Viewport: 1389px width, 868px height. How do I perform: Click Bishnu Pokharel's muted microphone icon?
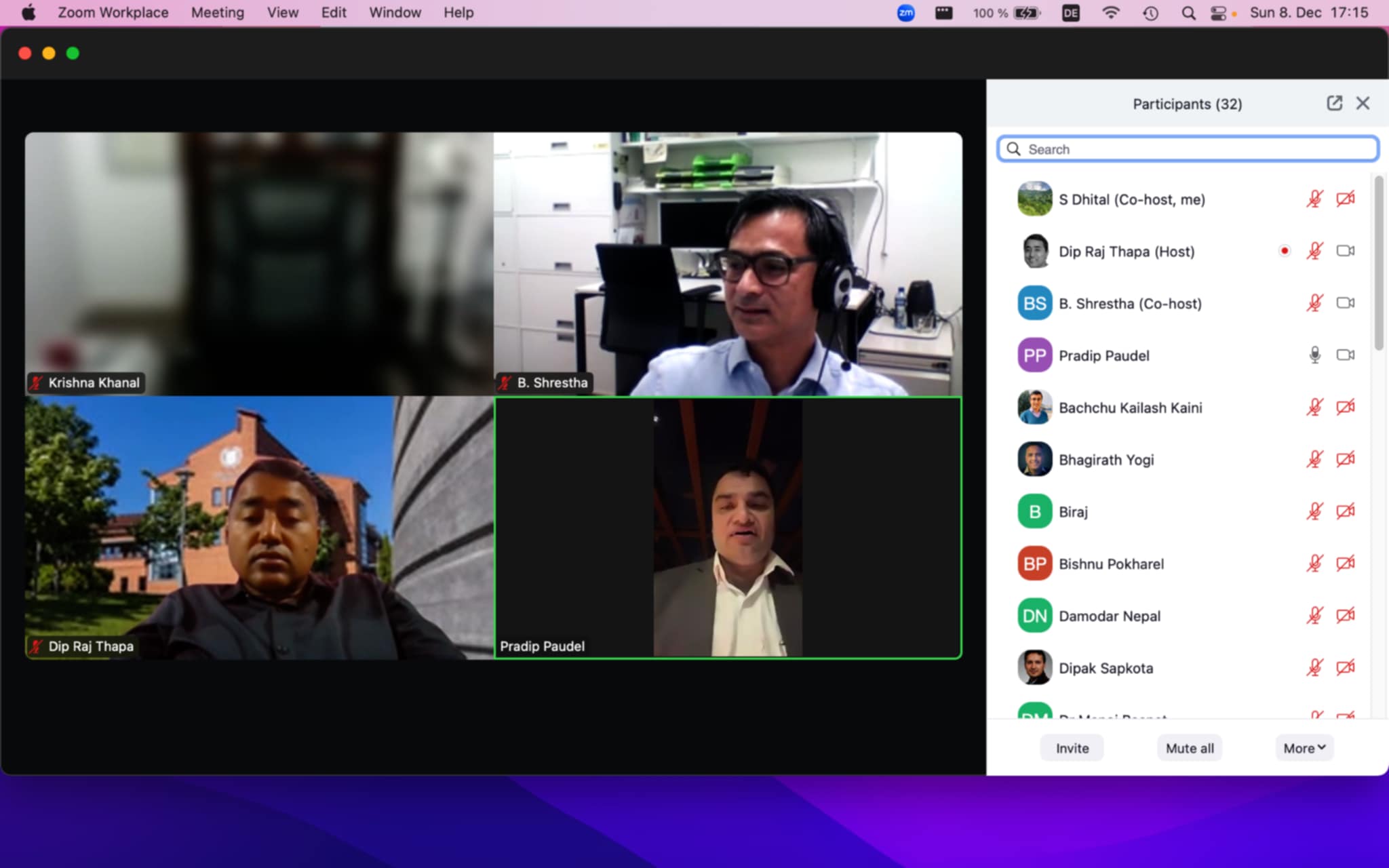coord(1314,564)
